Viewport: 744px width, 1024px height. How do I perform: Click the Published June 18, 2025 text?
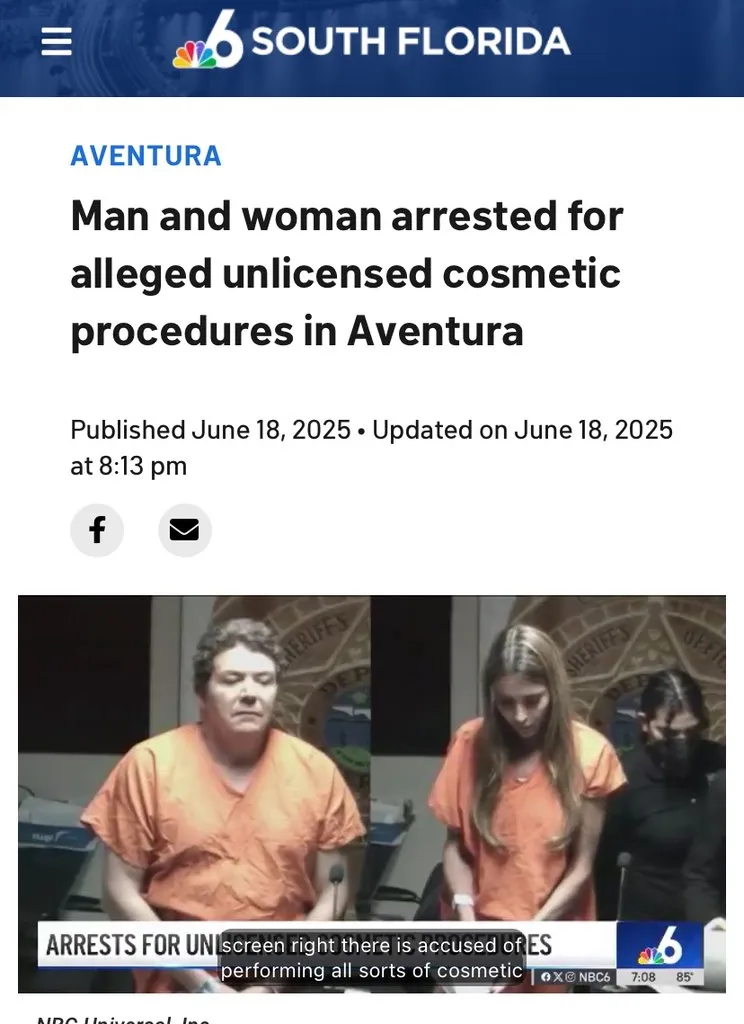pyautogui.click(x=210, y=430)
